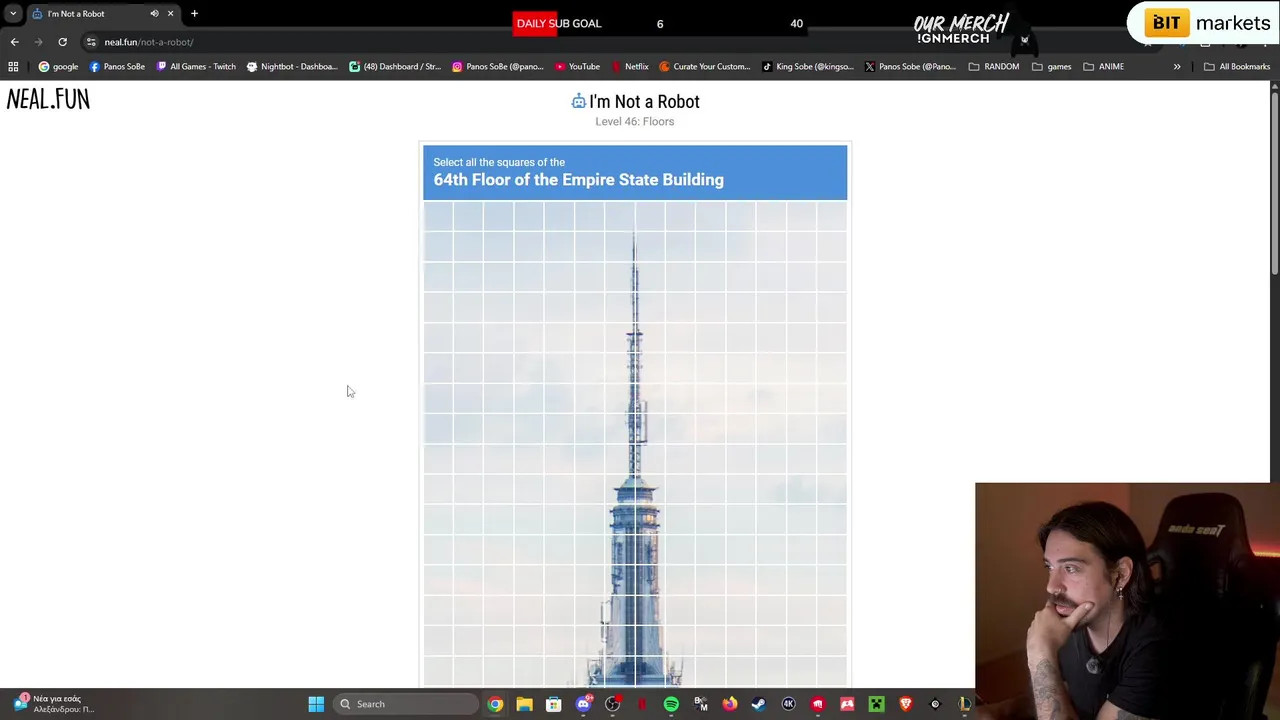1280x720 pixels.
Task: Open a new browser tab
Action: (194, 14)
